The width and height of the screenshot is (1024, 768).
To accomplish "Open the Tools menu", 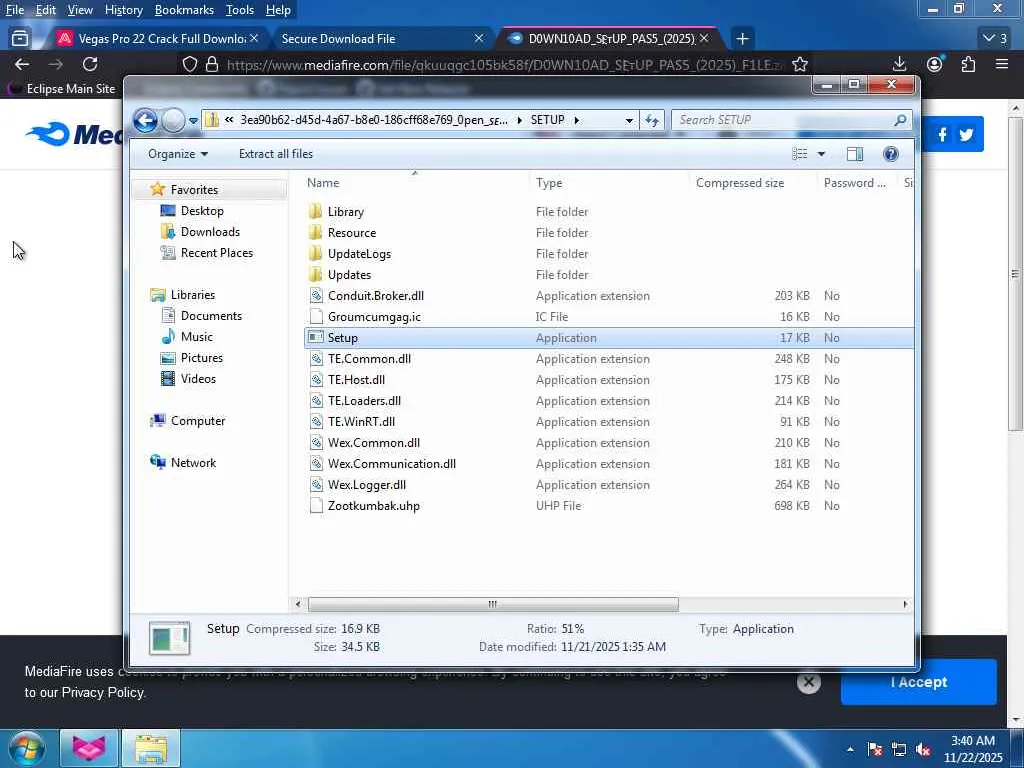I will [x=240, y=10].
